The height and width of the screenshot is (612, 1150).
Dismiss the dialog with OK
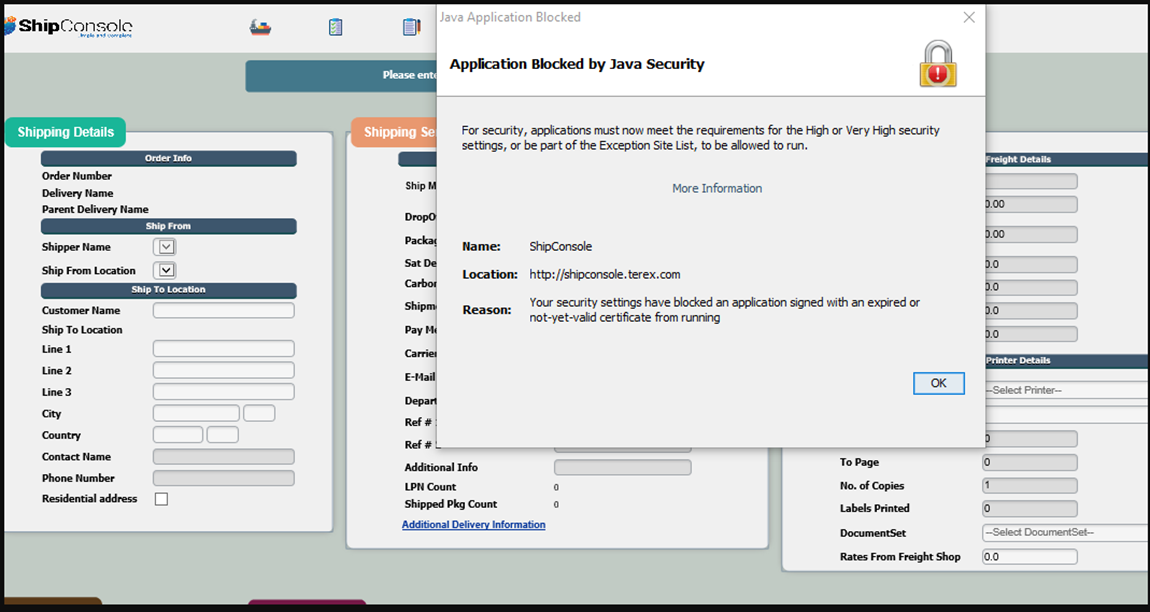tap(939, 383)
